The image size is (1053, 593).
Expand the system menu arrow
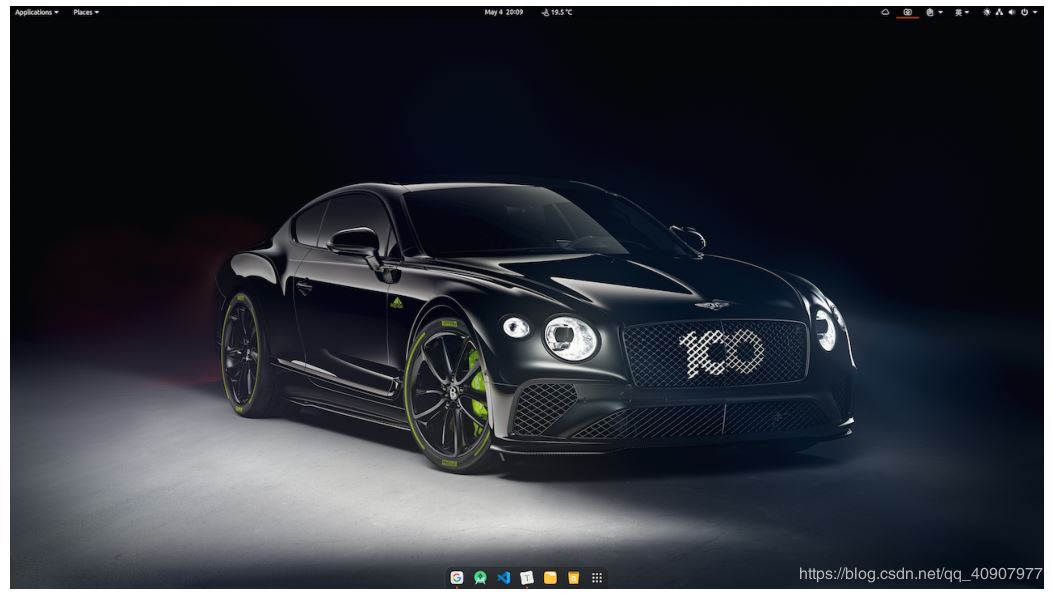(1035, 12)
